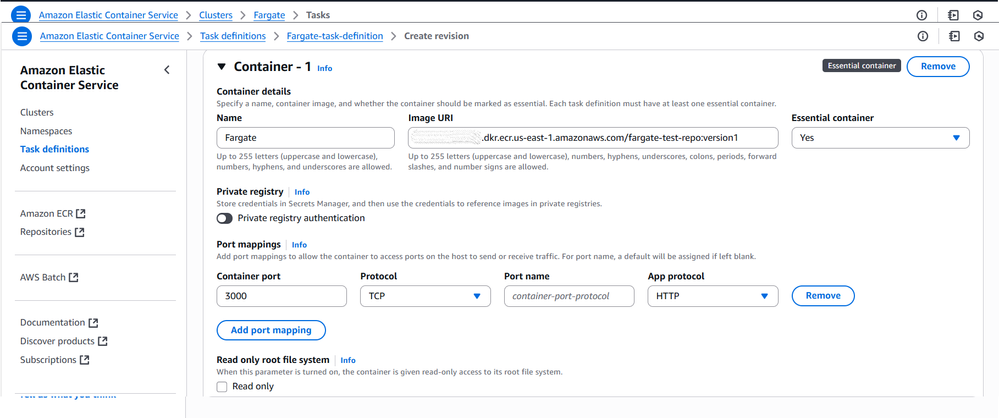The image size is (999, 418).
Task: Click the Container port input field
Action: 281,296
